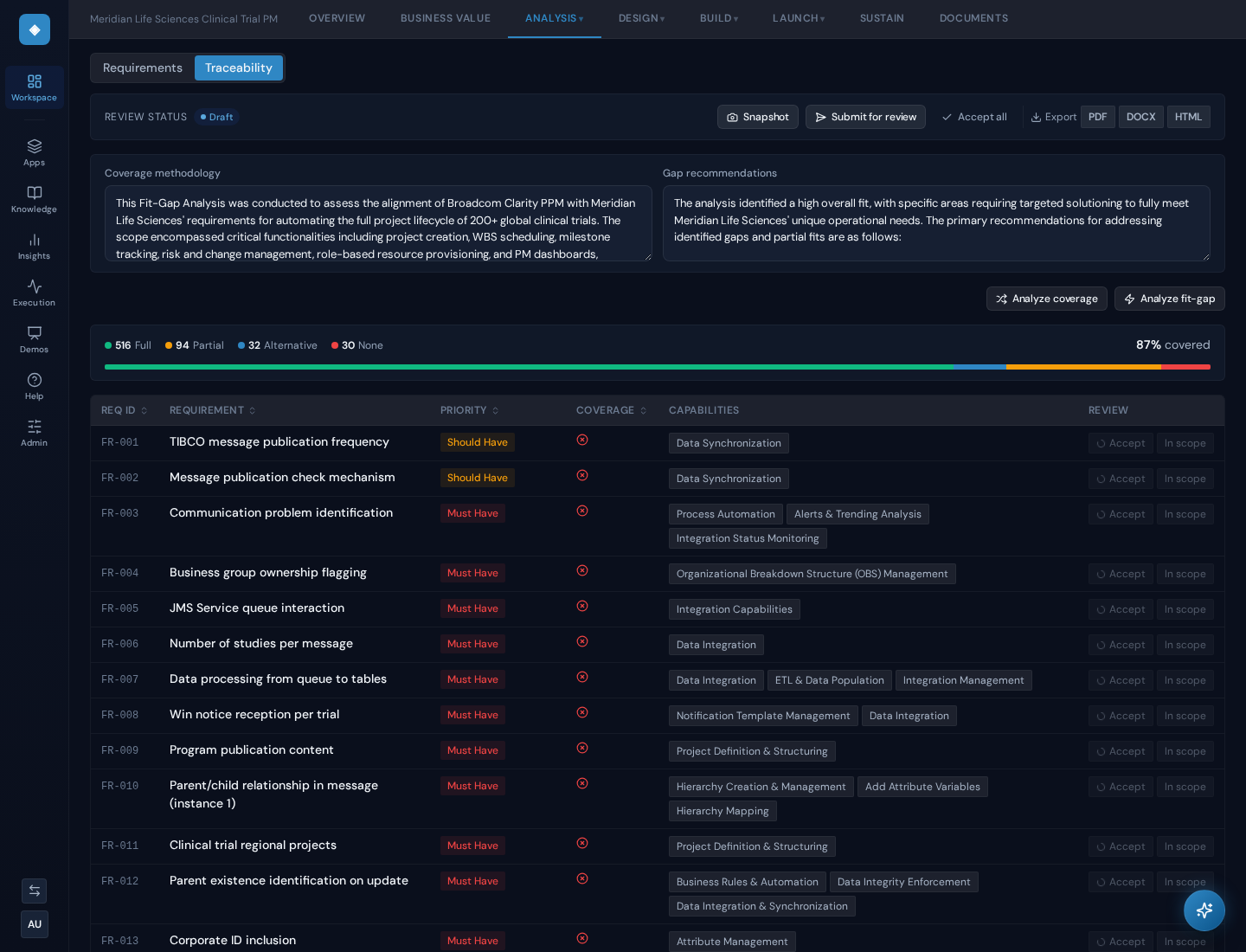Click the app logo diamond icon
Viewport: 1246px width, 952px height.
click(x=35, y=29)
